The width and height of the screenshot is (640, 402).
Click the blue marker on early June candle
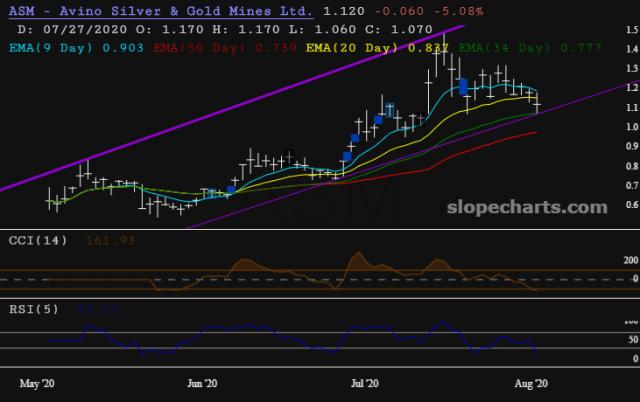(231, 189)
